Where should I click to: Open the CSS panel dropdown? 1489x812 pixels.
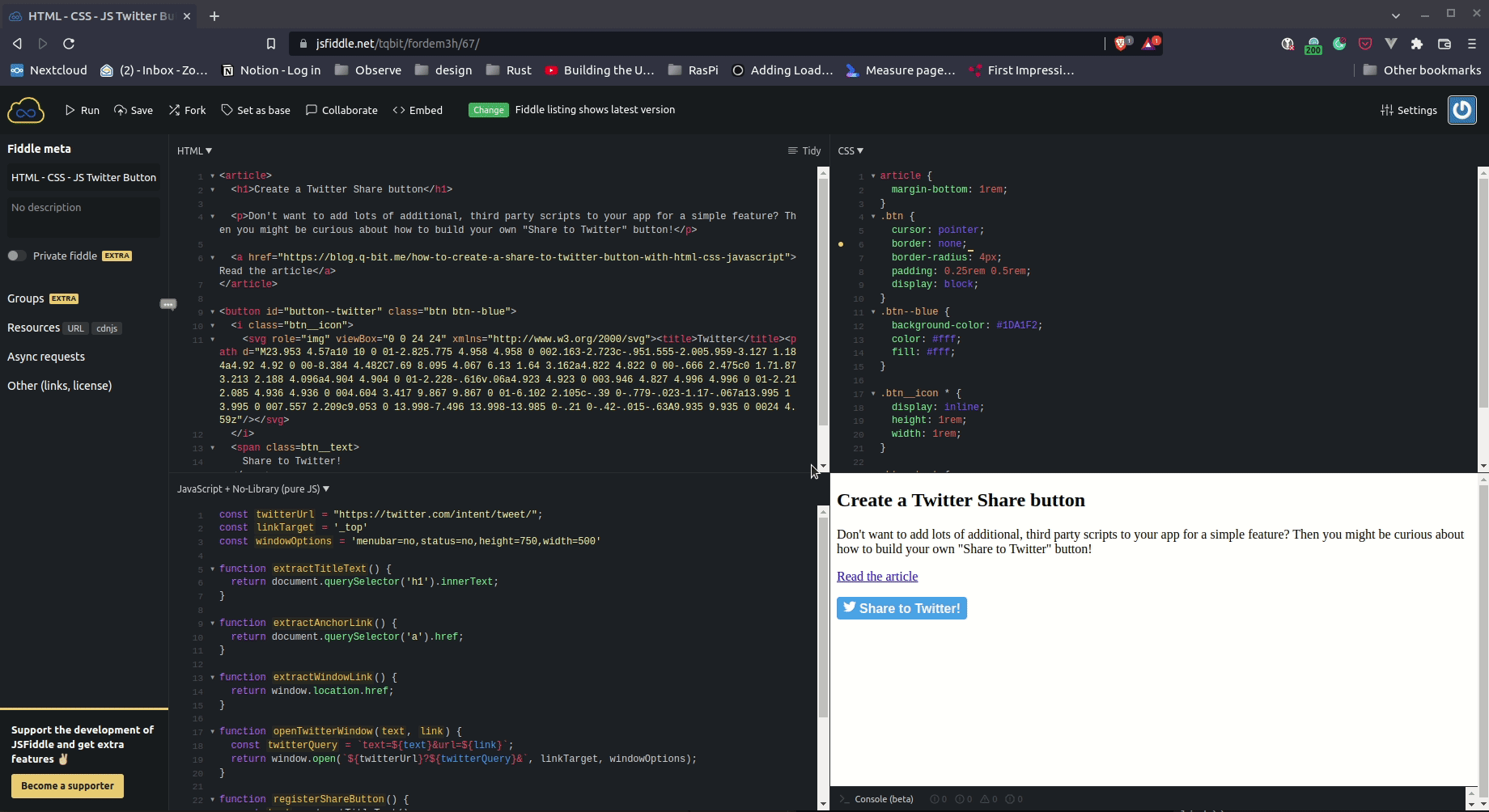pyautogui.click(x=851, y=150)
